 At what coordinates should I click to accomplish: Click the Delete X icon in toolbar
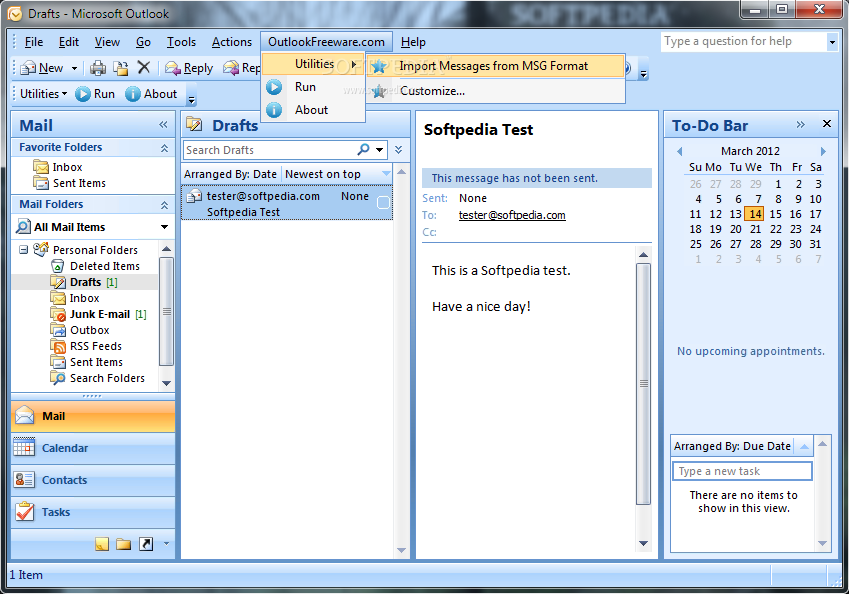point(143,67)
